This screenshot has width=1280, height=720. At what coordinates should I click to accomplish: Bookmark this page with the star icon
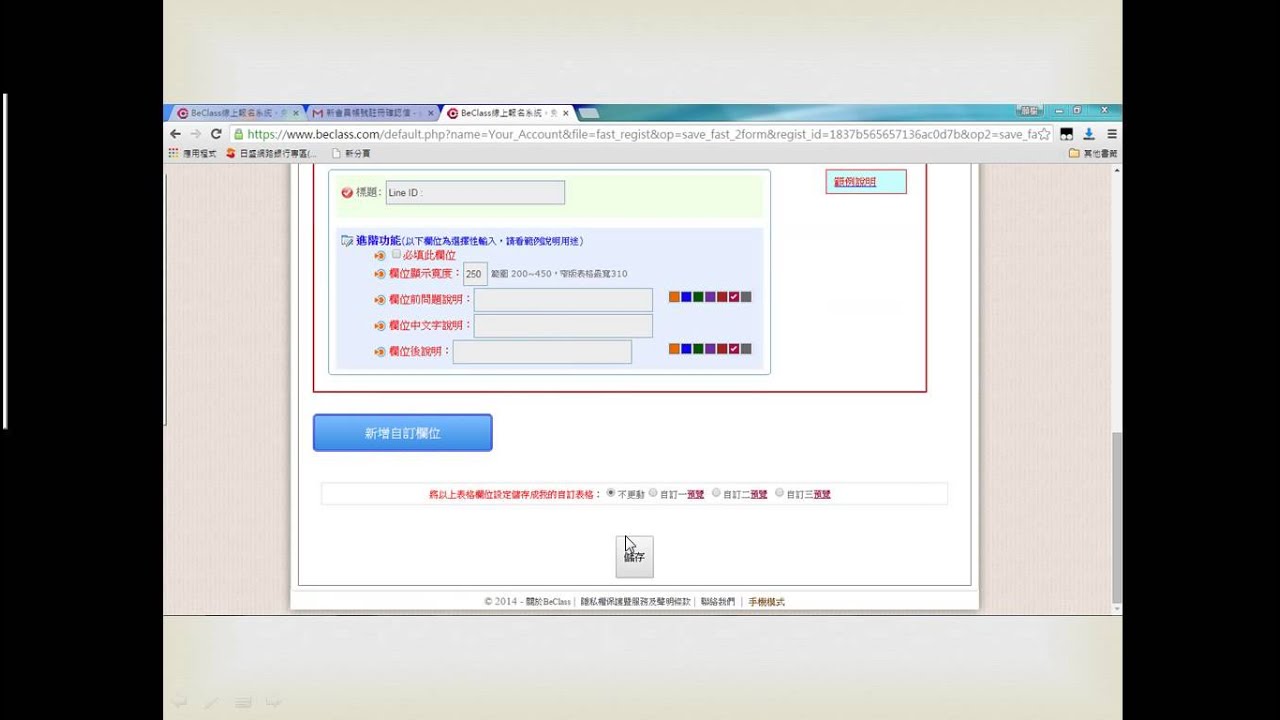pyautogui.click(x=1044, y=134)
